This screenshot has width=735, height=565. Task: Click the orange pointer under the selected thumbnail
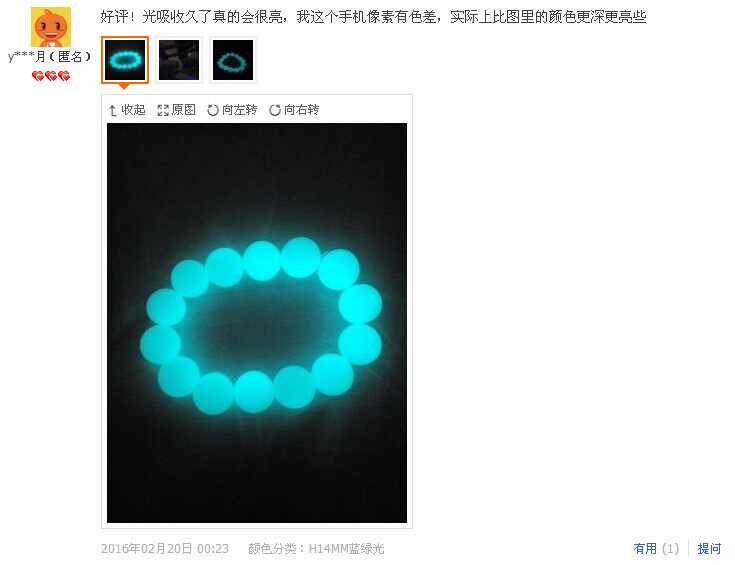pos(124,86)
